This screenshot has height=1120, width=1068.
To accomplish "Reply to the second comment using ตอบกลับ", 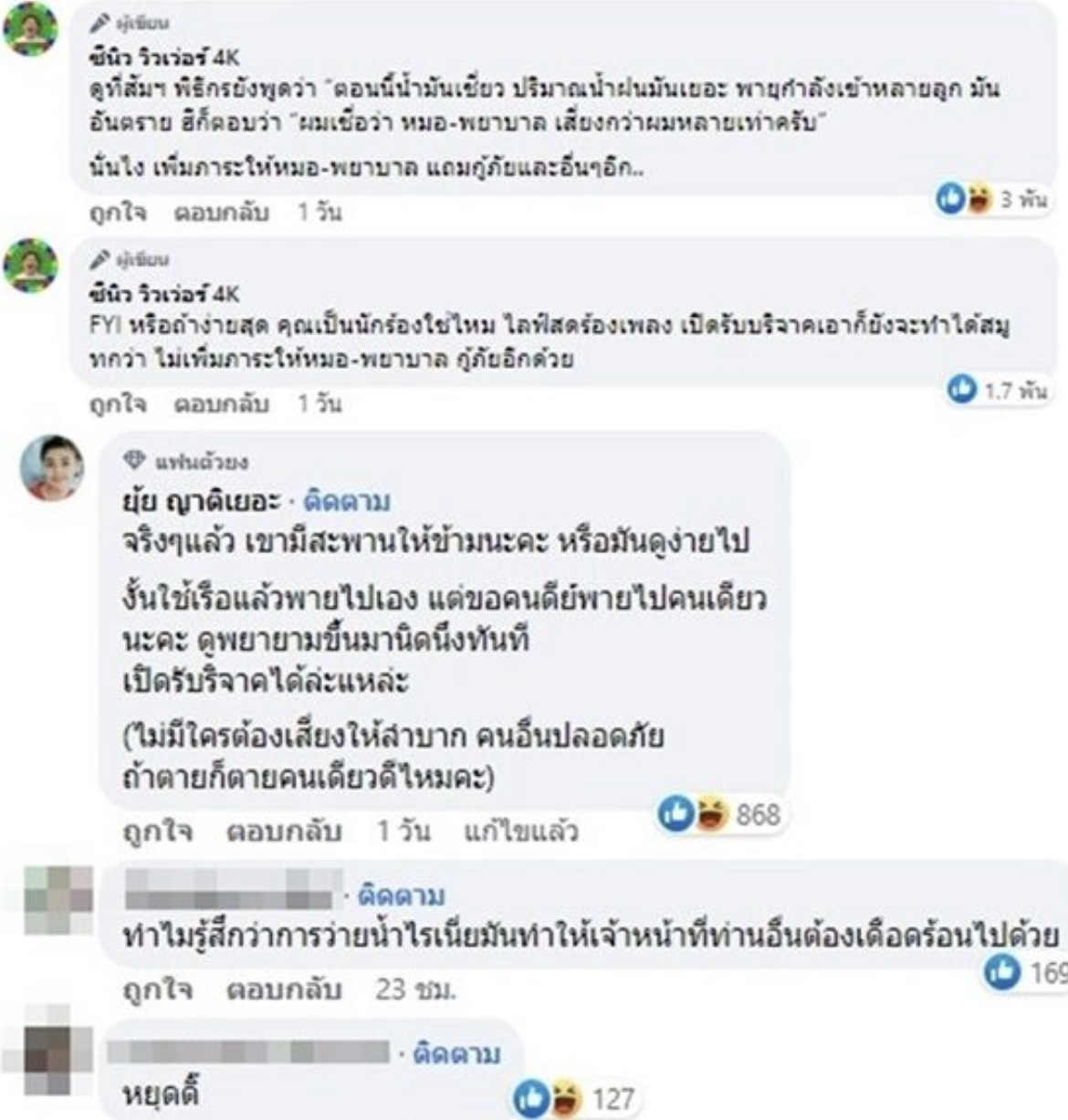I will tap(222, 403).
